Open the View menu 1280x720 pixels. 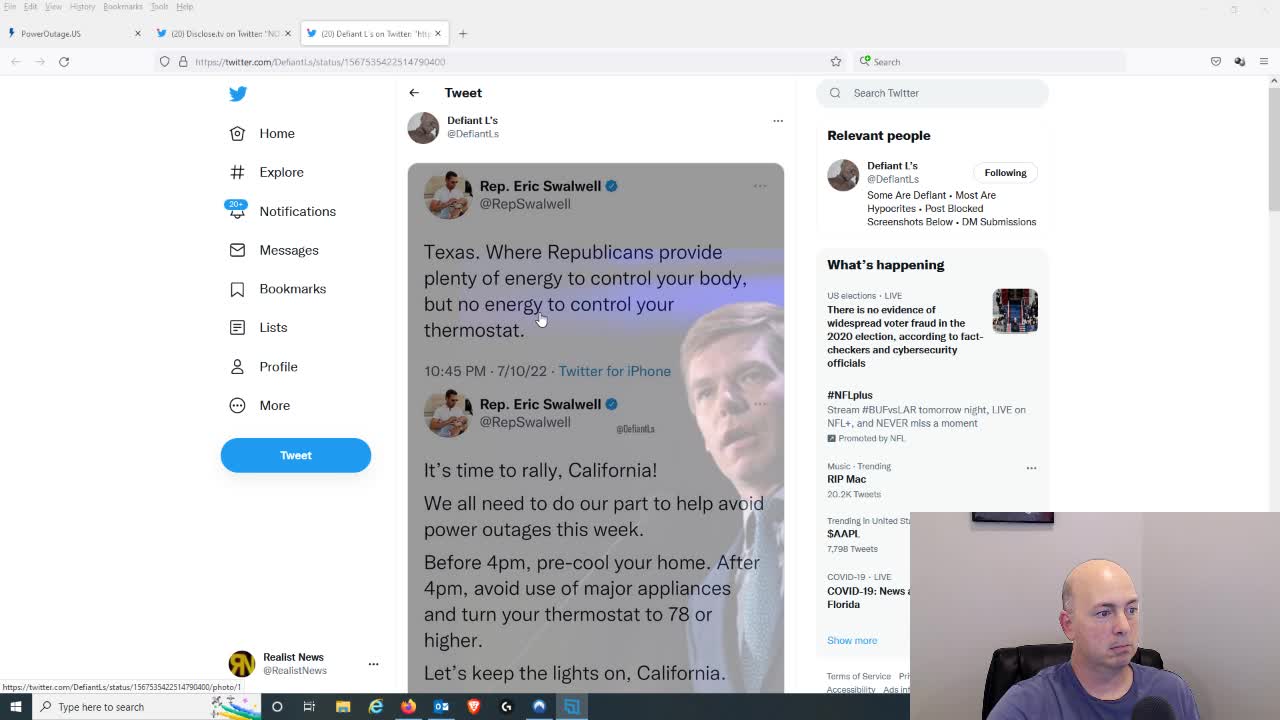coord(53,7)
